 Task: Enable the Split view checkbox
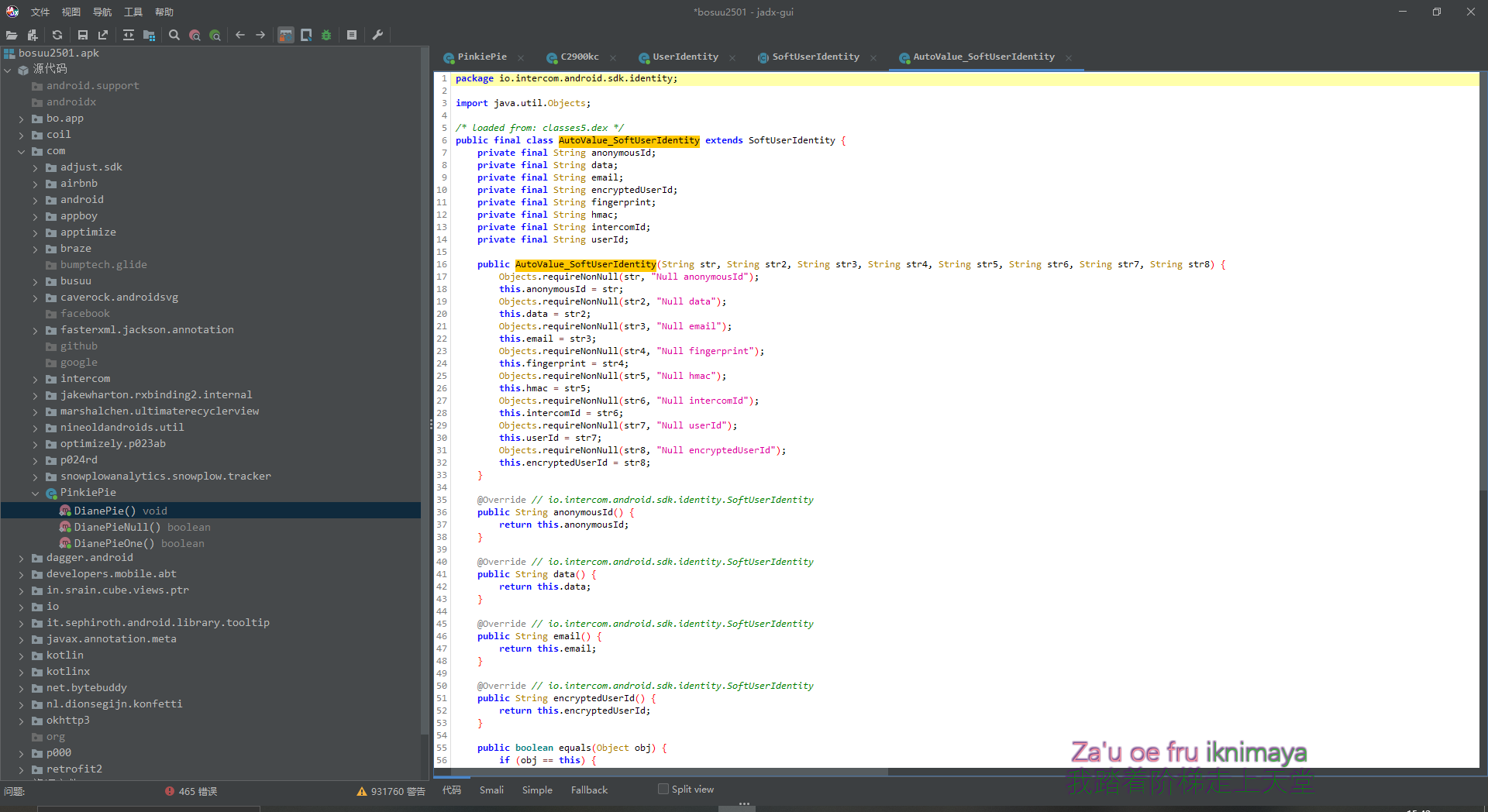click(x=663, y=790)
